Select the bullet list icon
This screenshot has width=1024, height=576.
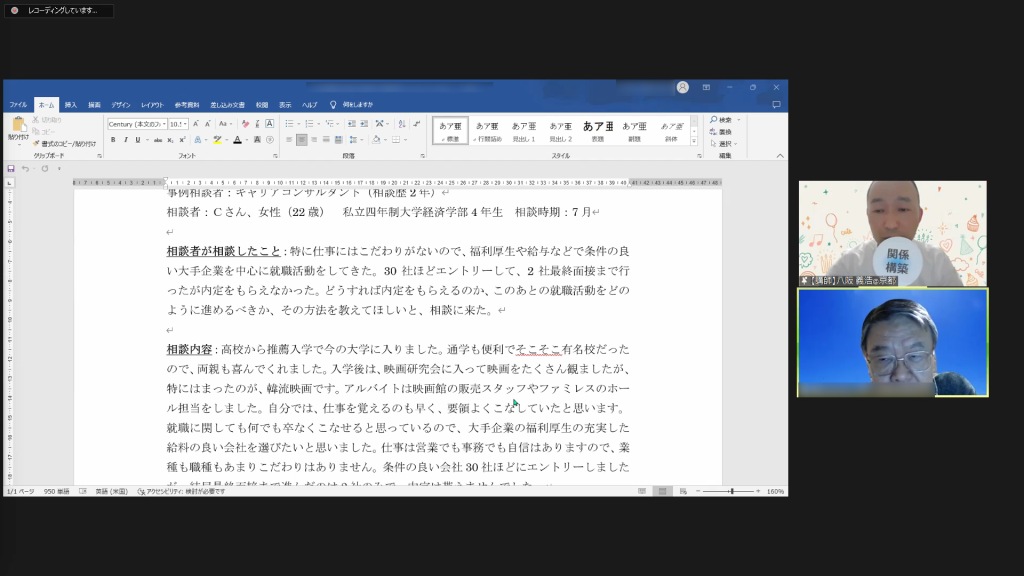tap(288, 124)
